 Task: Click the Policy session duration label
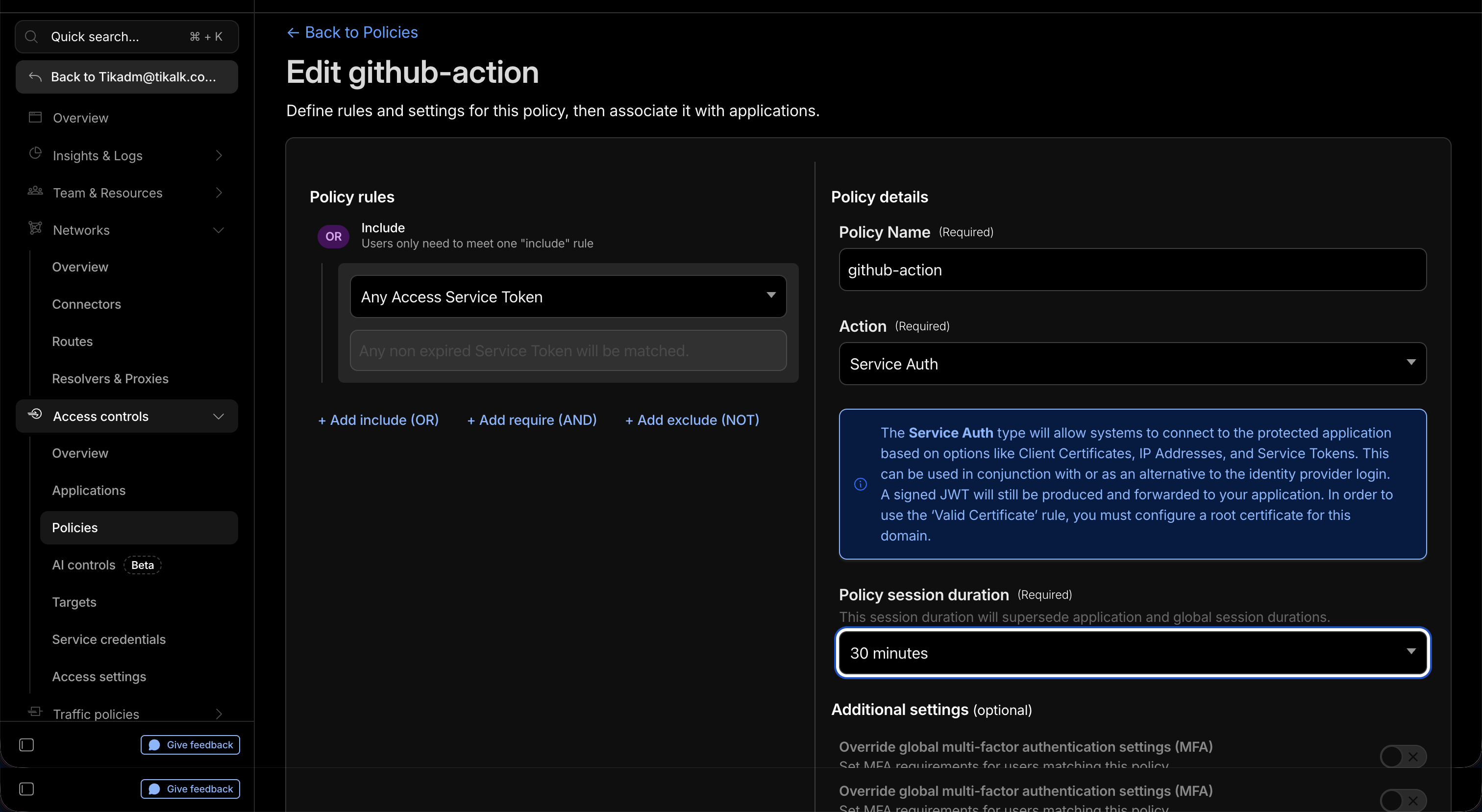(923, 594)
